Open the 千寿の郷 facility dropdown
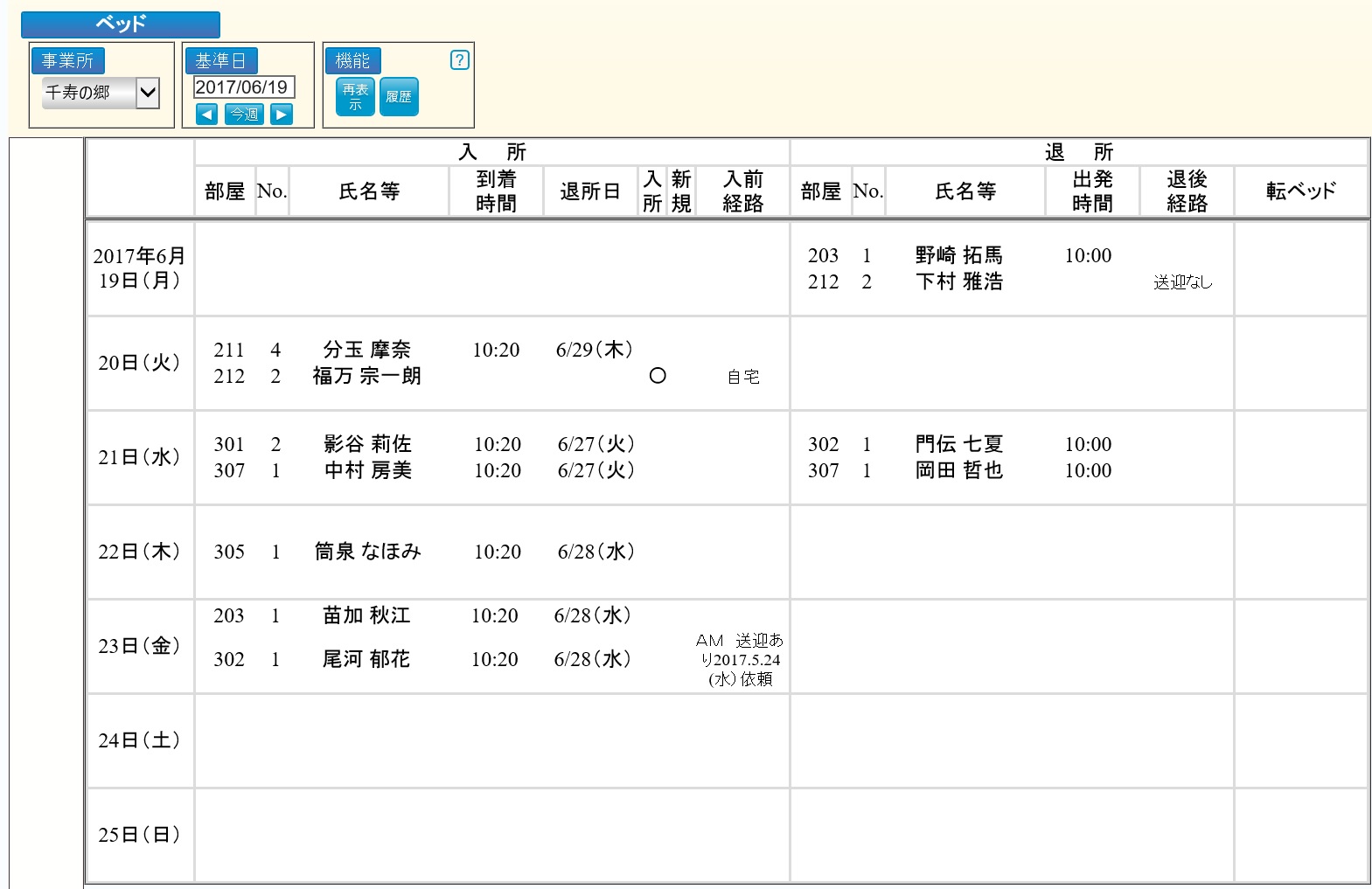Screen dimensions: 1372x889 coord(101,93)
